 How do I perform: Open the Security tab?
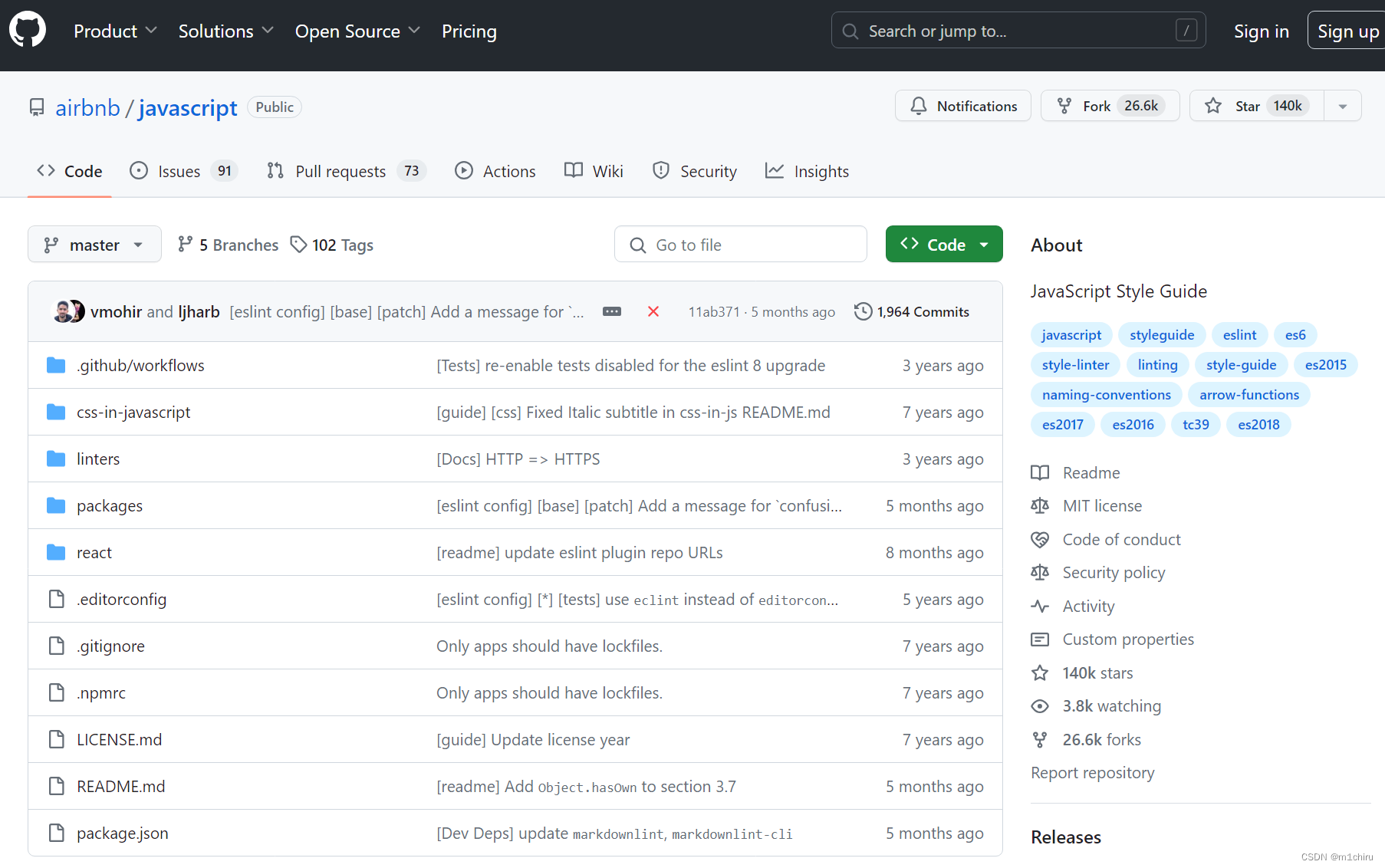click(x=695, y=171)
